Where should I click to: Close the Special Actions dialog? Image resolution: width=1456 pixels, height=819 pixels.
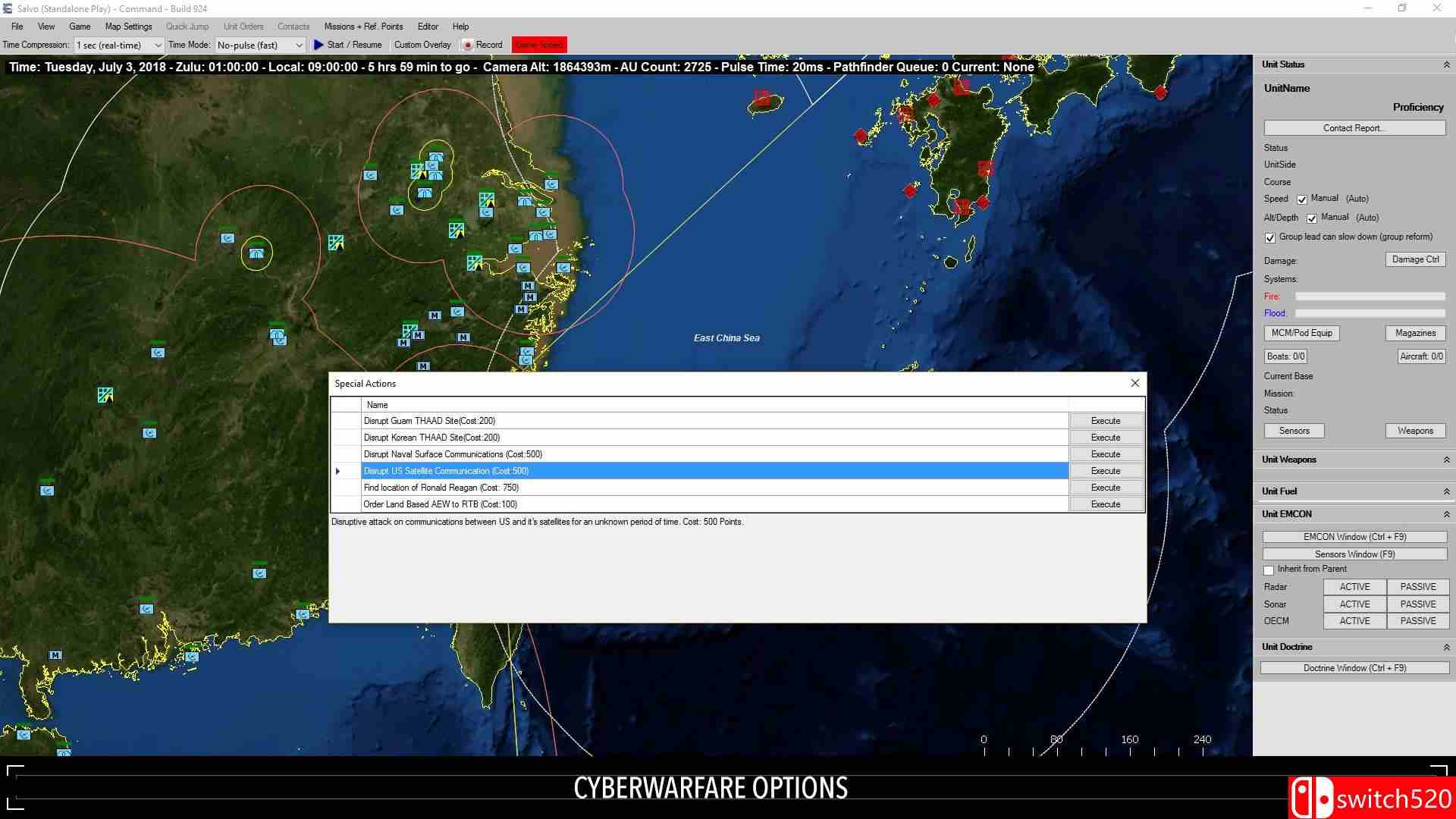coord(1135,383)
